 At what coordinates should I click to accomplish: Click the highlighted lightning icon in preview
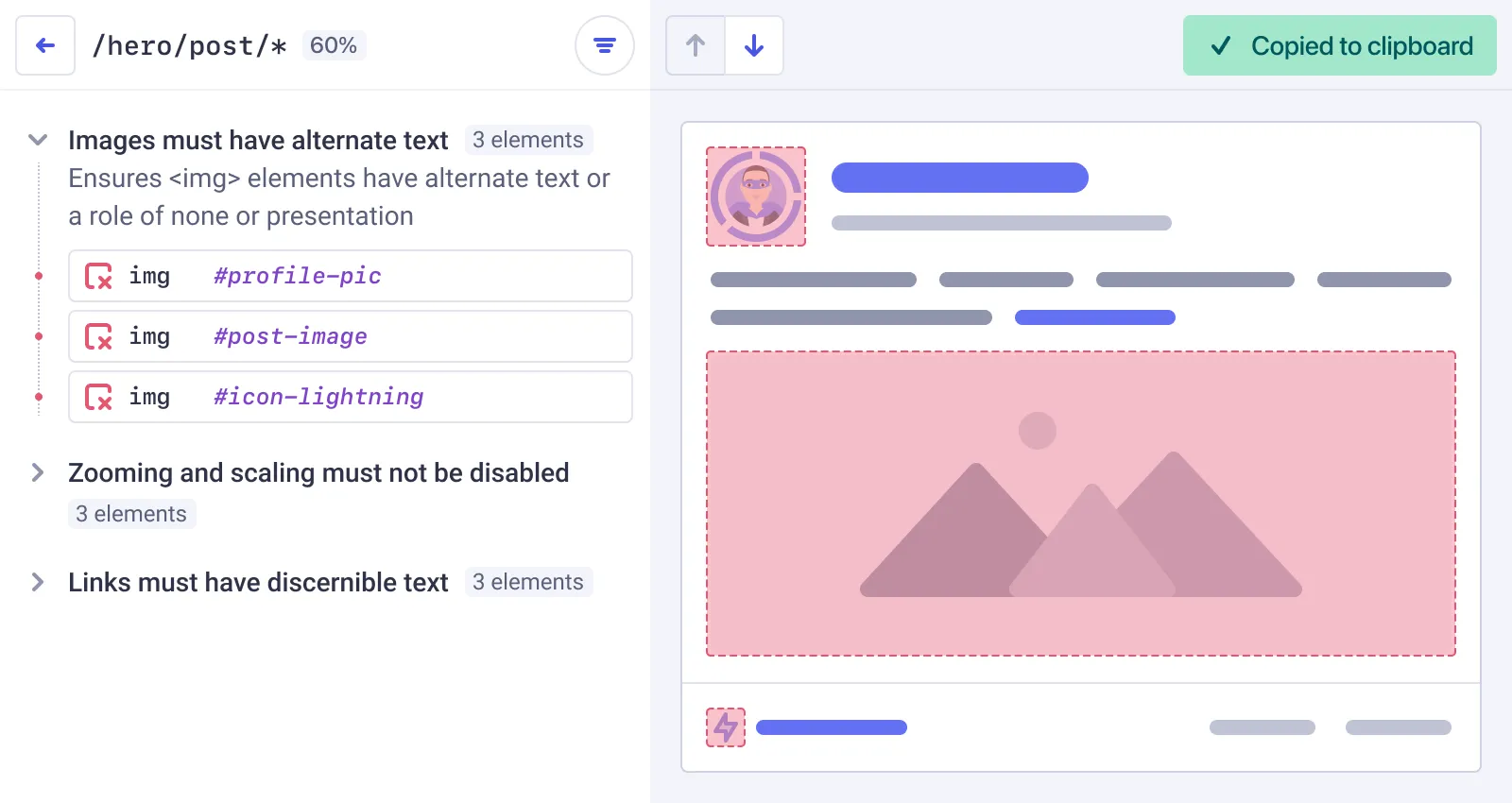coord(726,727)
